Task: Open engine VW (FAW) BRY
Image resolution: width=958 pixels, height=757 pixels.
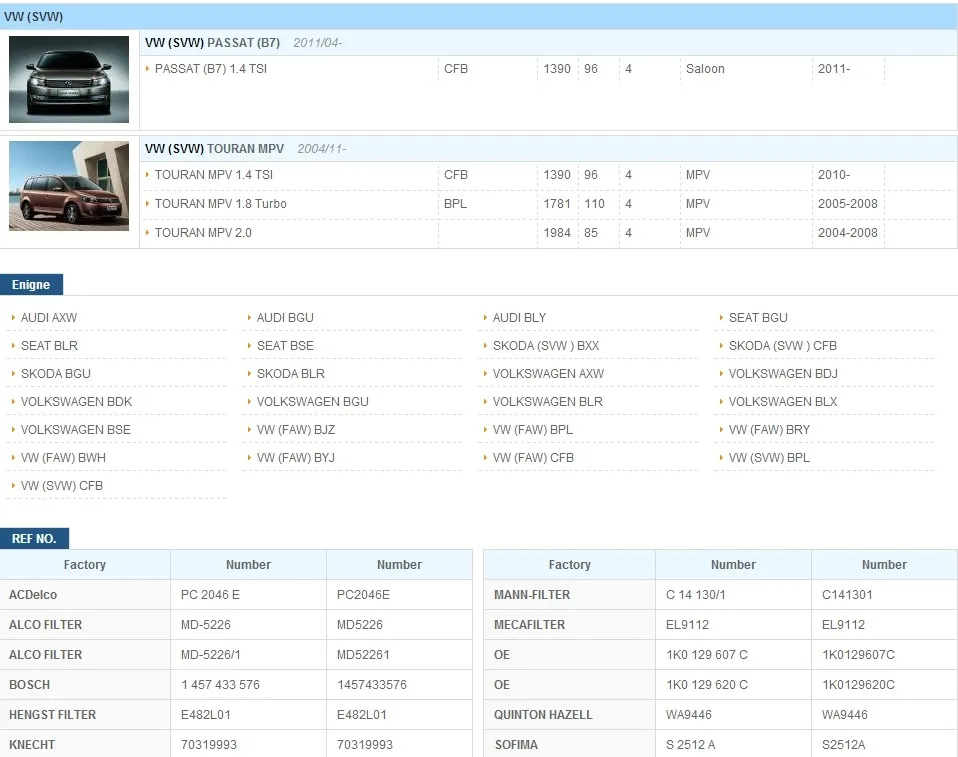Action: coord(769,430)
